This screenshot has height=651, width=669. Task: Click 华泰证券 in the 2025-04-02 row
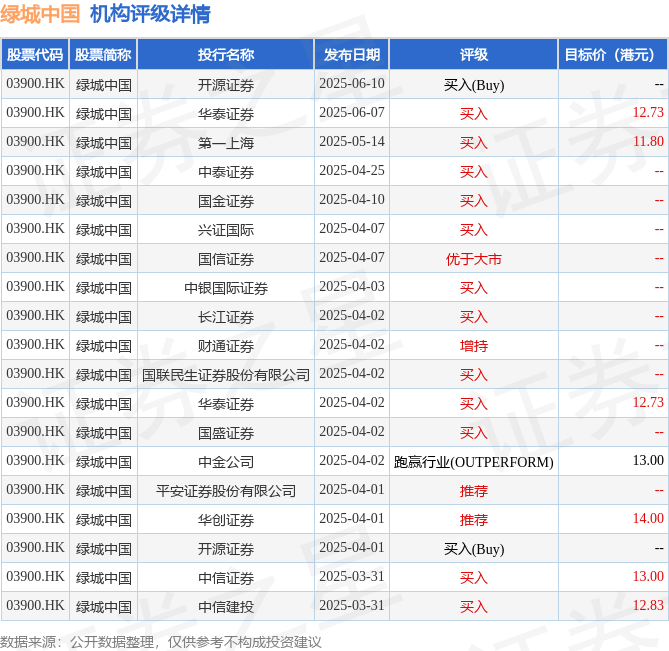(x=226, y=404)
